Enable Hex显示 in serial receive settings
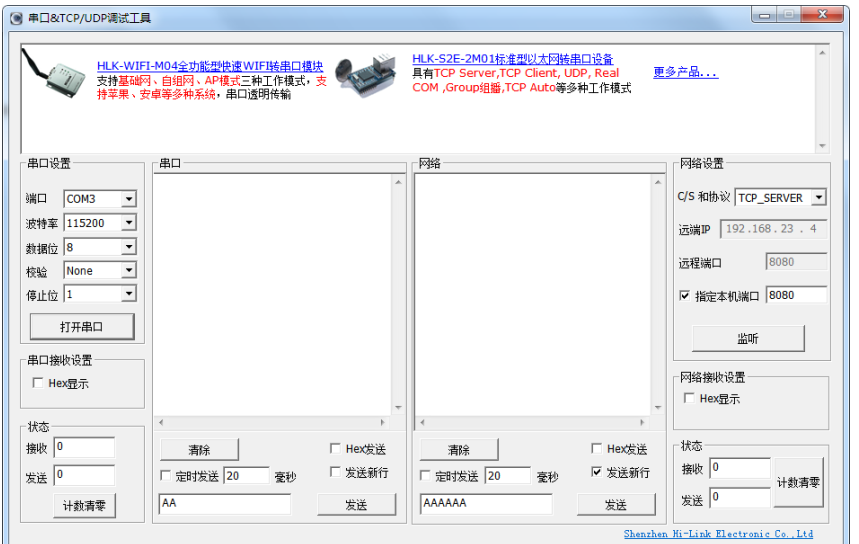The height and width of the screenshot is (544, 859). pyautogui.click(x=39, y=383)
